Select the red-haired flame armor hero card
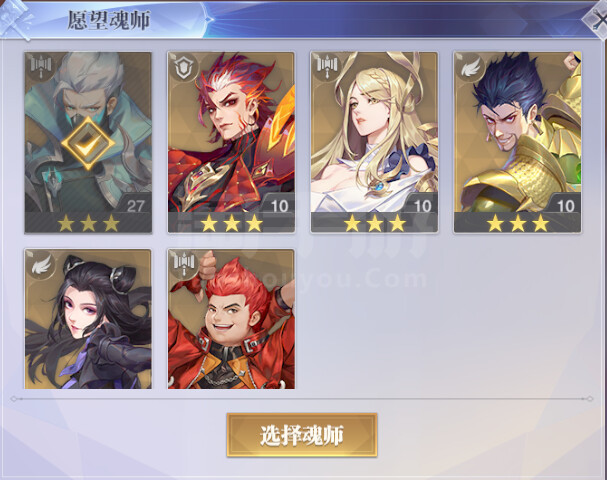 pyautogui.click(x=231, y=142)
